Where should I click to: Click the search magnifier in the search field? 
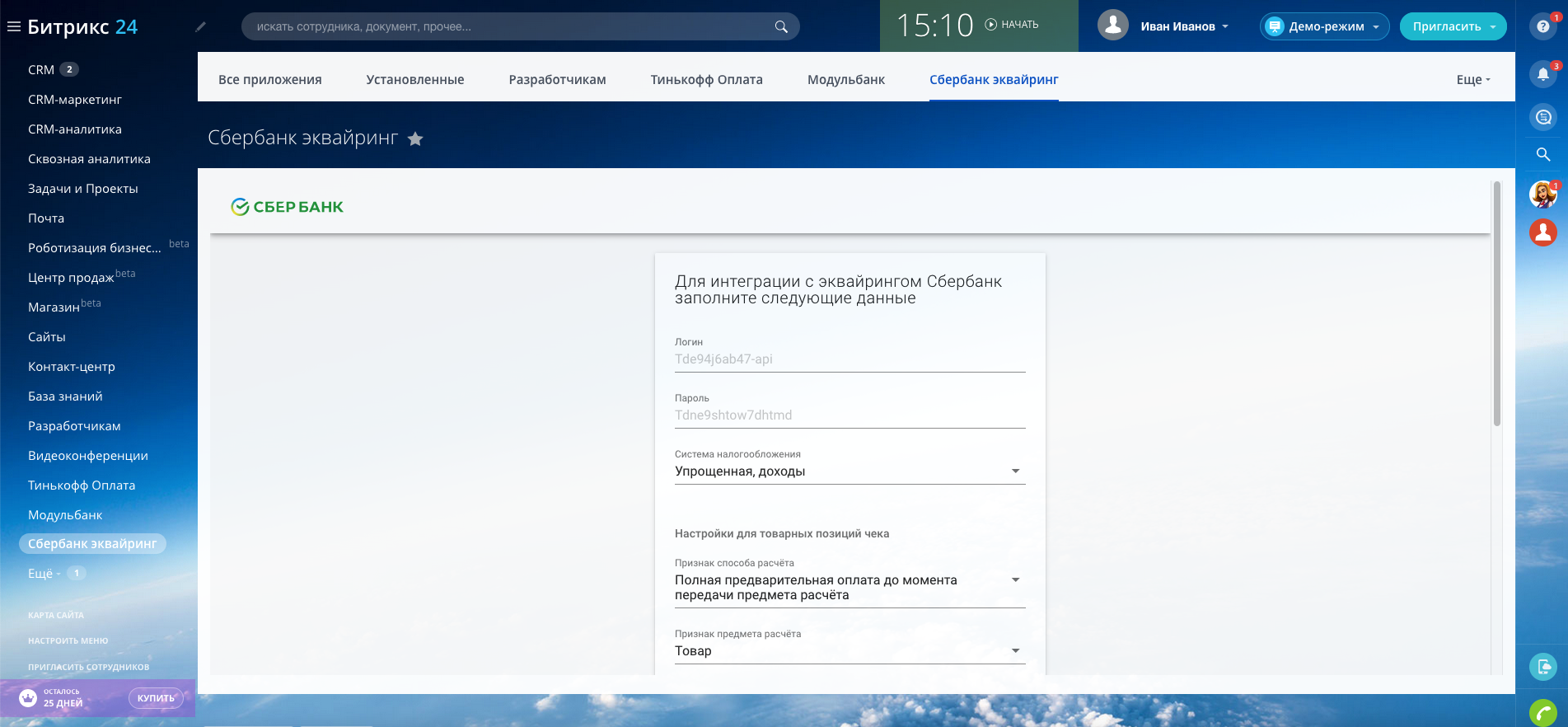click(x=781, y=26)
